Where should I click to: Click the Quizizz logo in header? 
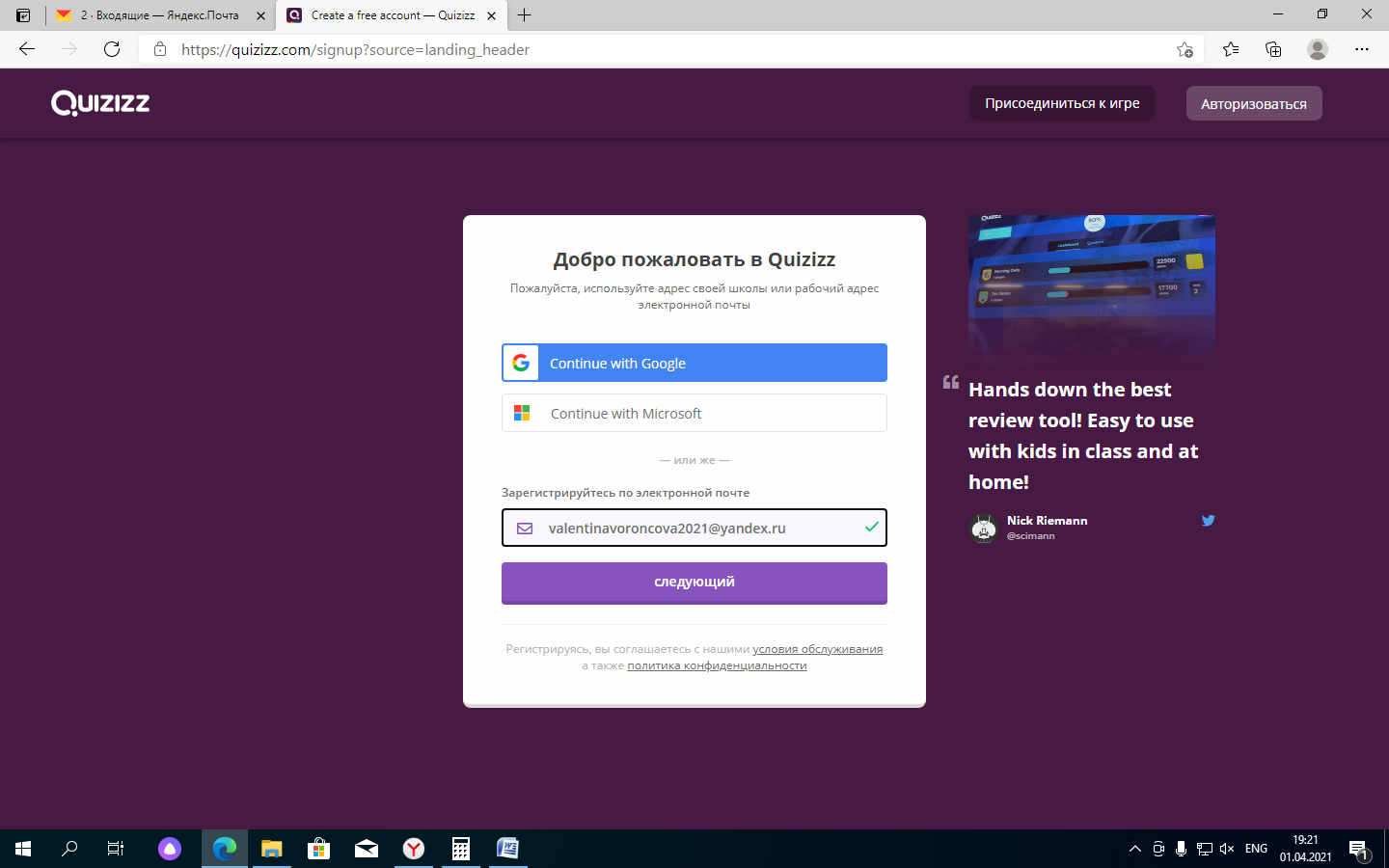(x=100, y=103)
